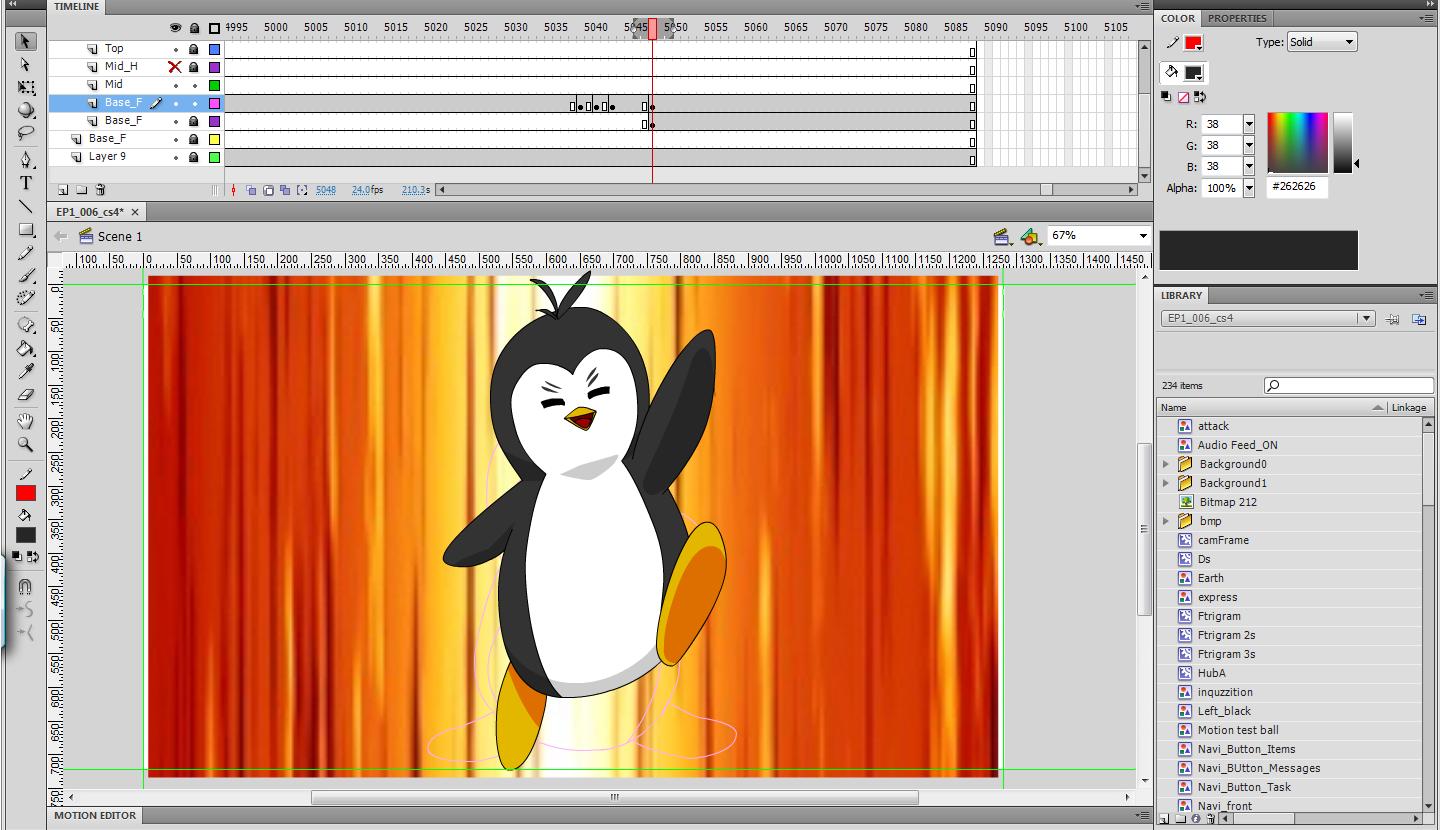Click the New Folder icon in timeline
This screenshot has height=830, width=1440.
click(82, 190)
